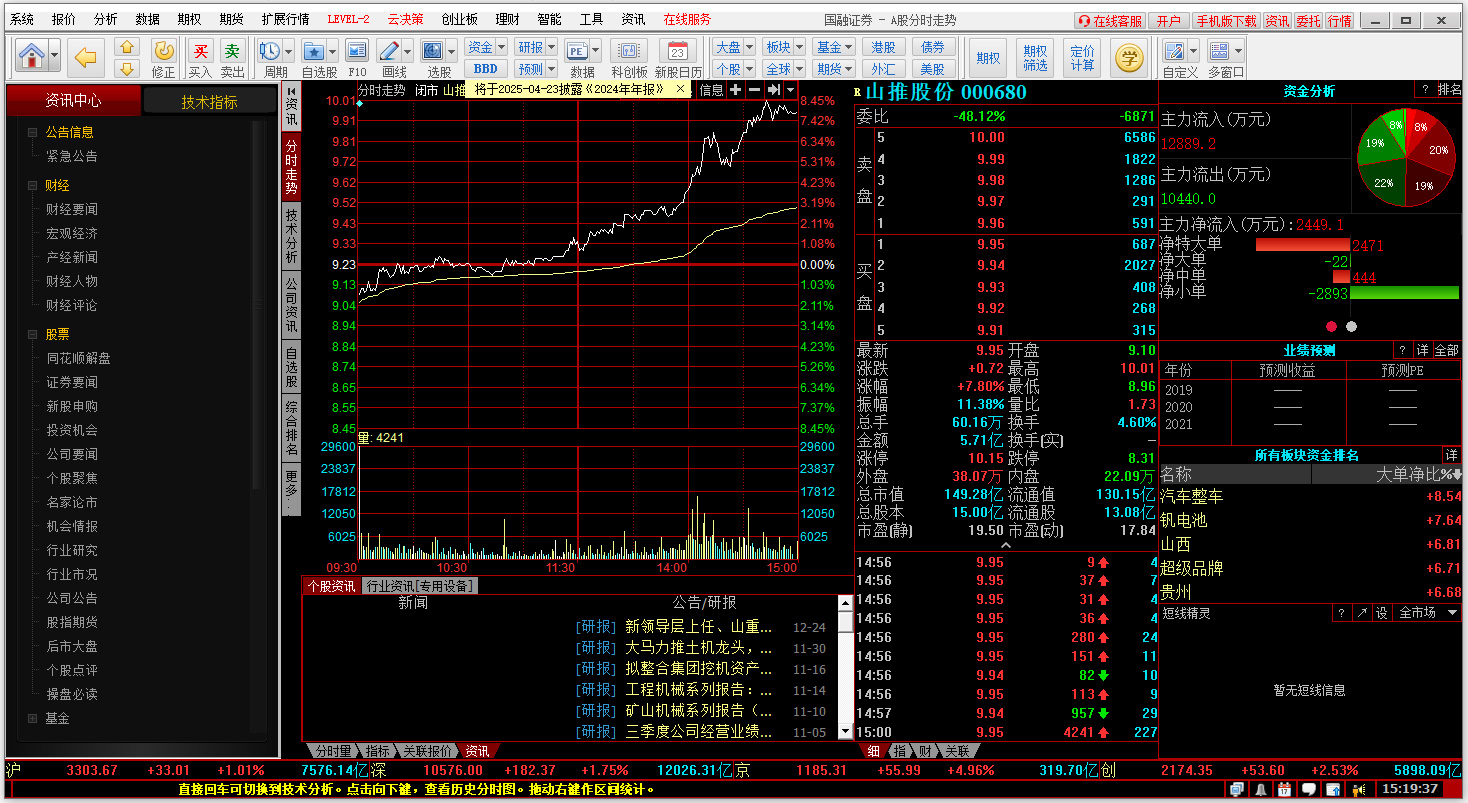
Task: Click the BBD toolbar button
Action: click(486, 69)
